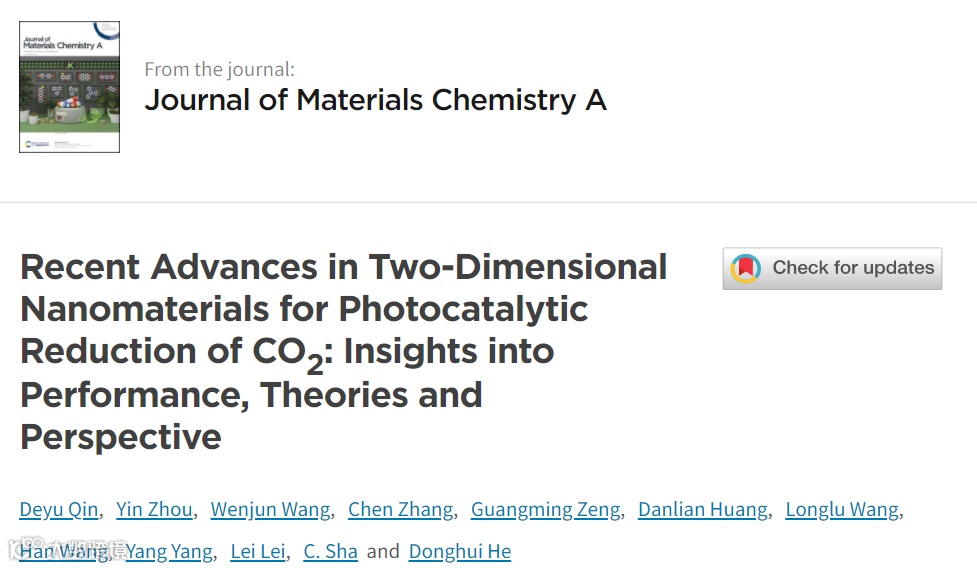Click the Crossmark bookmark icon
This screenshot has width=977, height=568.
click(746, 268)
